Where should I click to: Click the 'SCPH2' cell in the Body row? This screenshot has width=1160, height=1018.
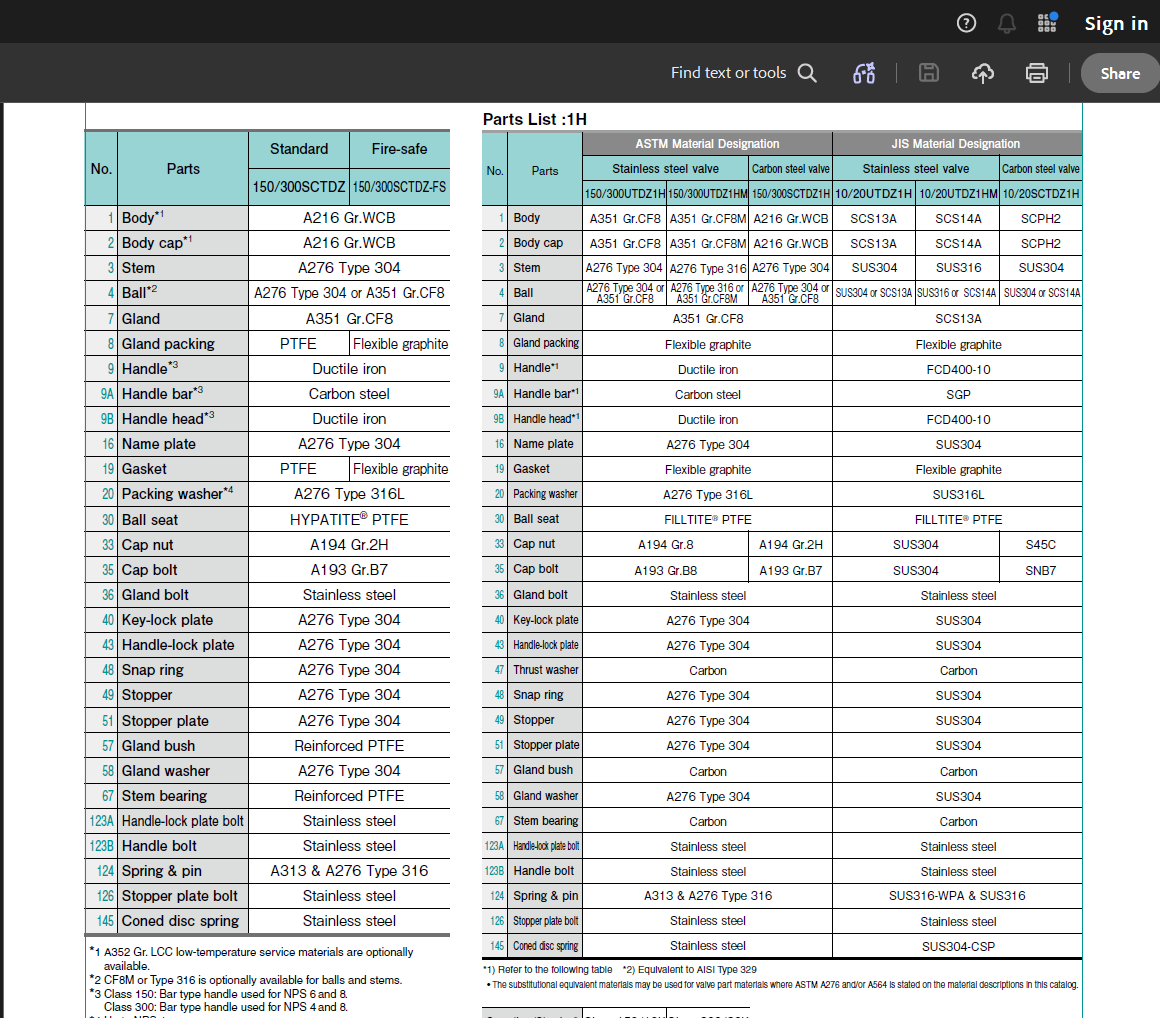[x=1040, y=218]
